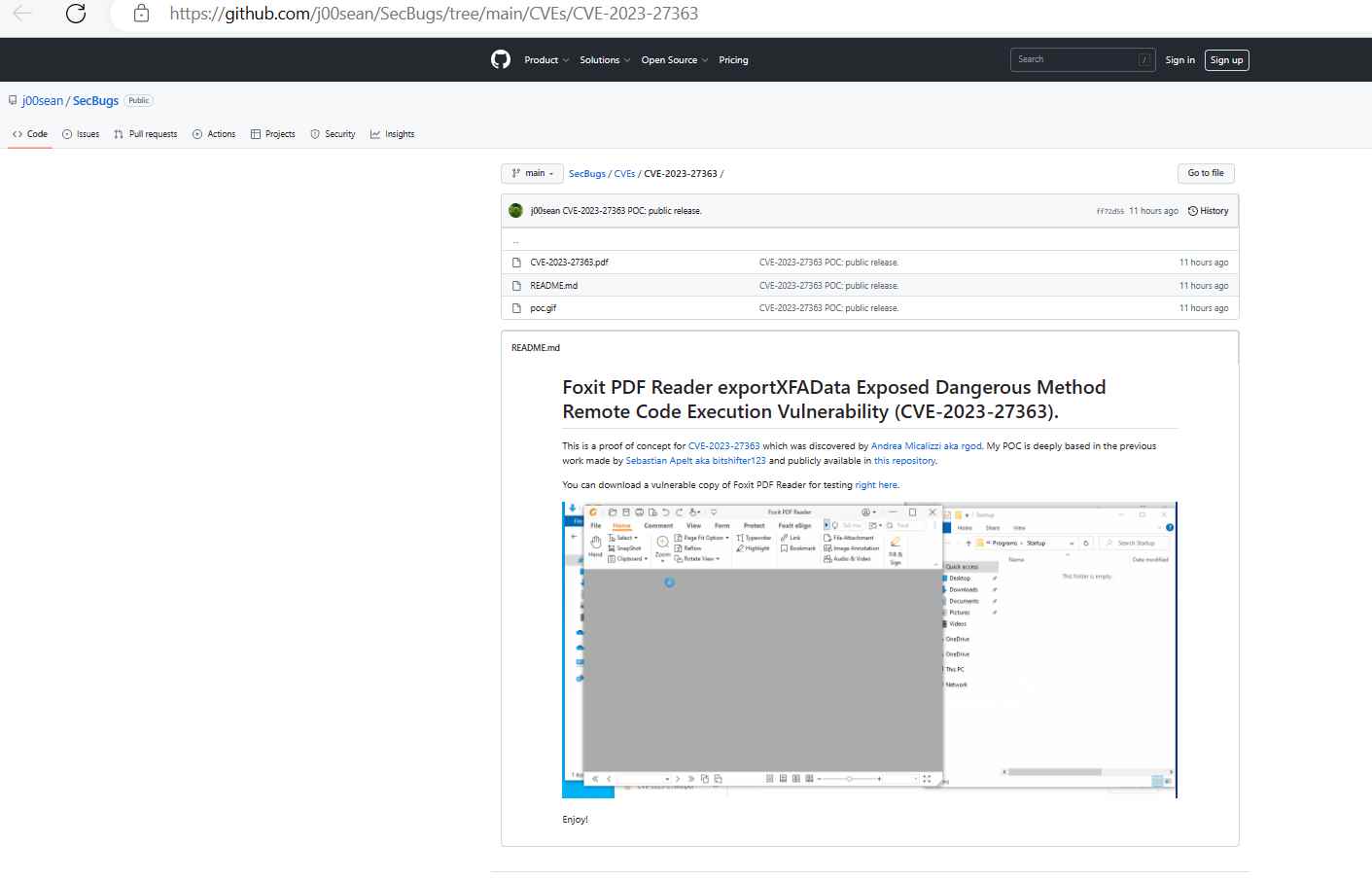The width and height of the screenshot is (1372, 880).
Task: Click the 'this repository' link
Action: pyautogui.click(x=904, y=461)
